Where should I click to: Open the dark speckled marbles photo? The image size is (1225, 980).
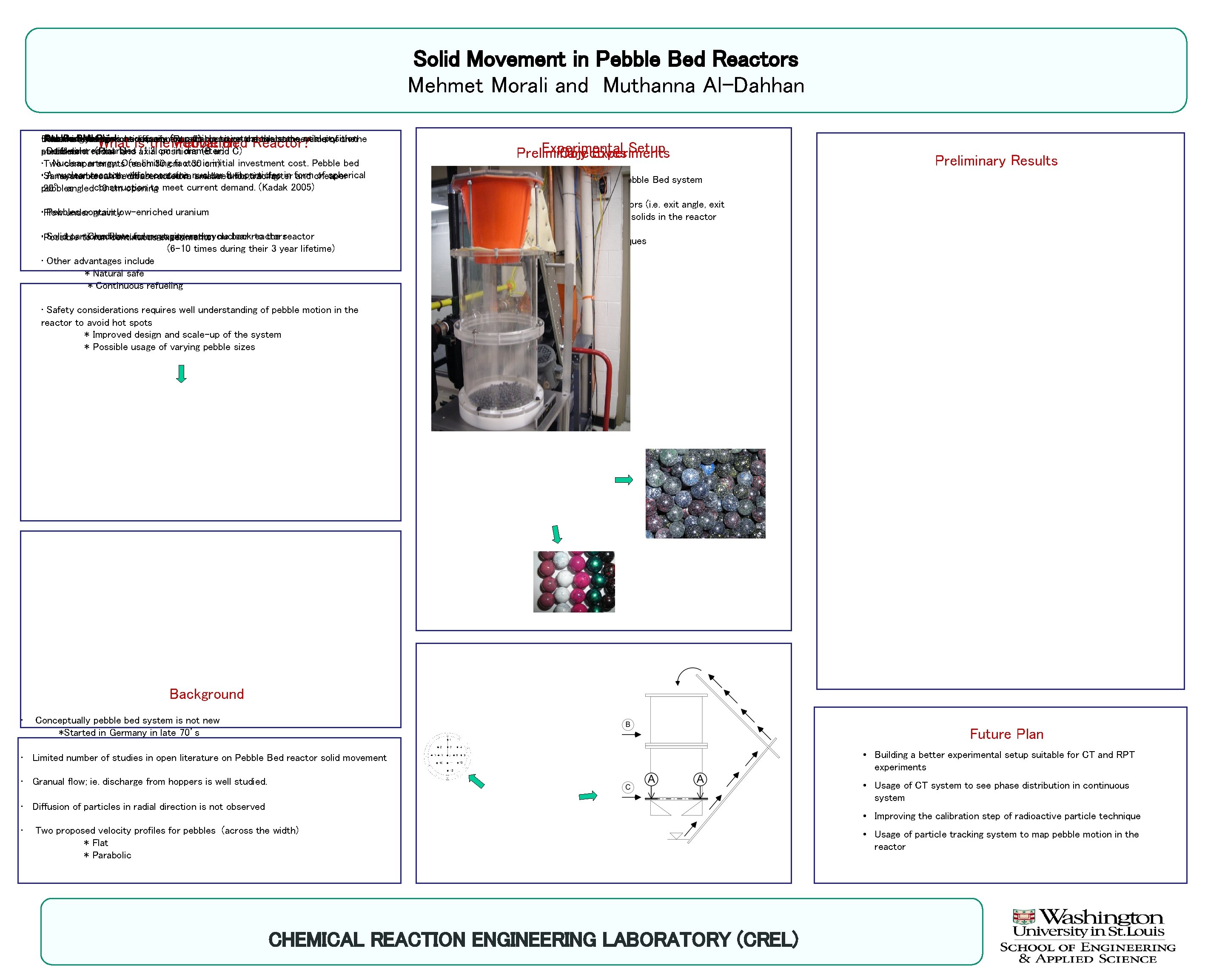click(705, 494)
